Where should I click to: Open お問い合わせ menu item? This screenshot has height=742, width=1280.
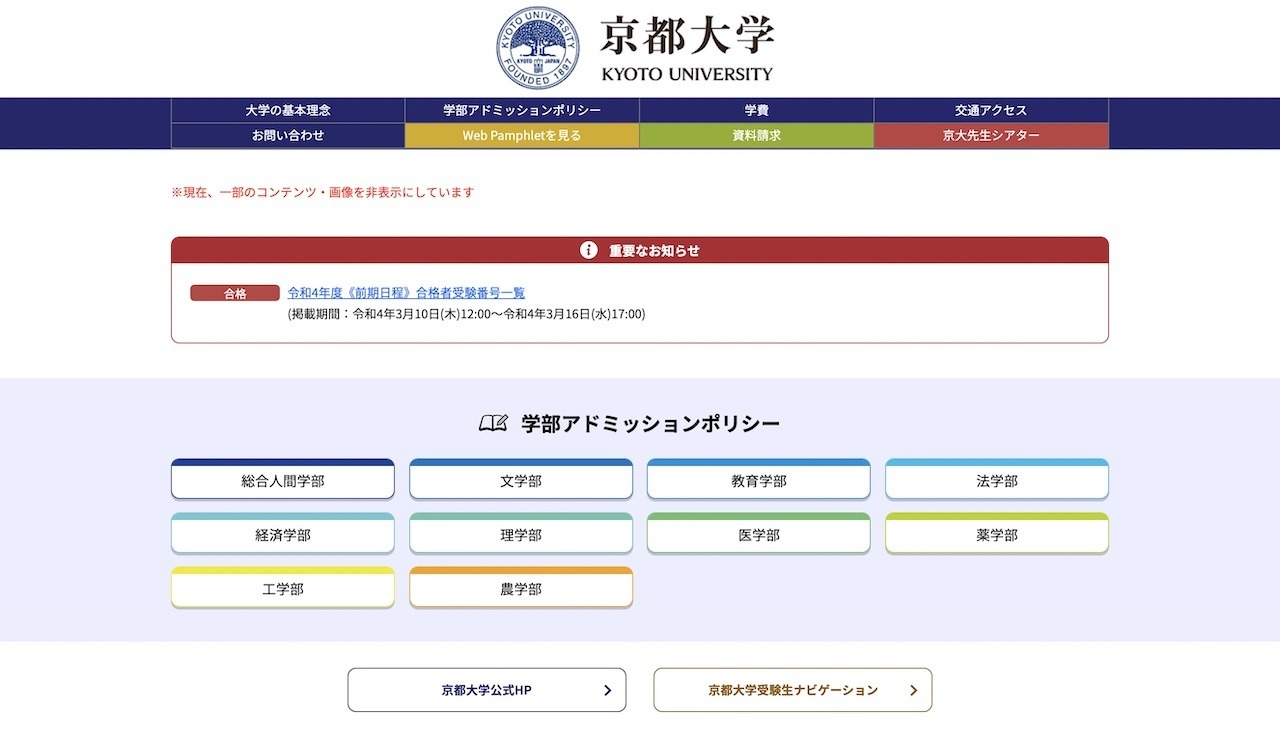tap(288, 135)
